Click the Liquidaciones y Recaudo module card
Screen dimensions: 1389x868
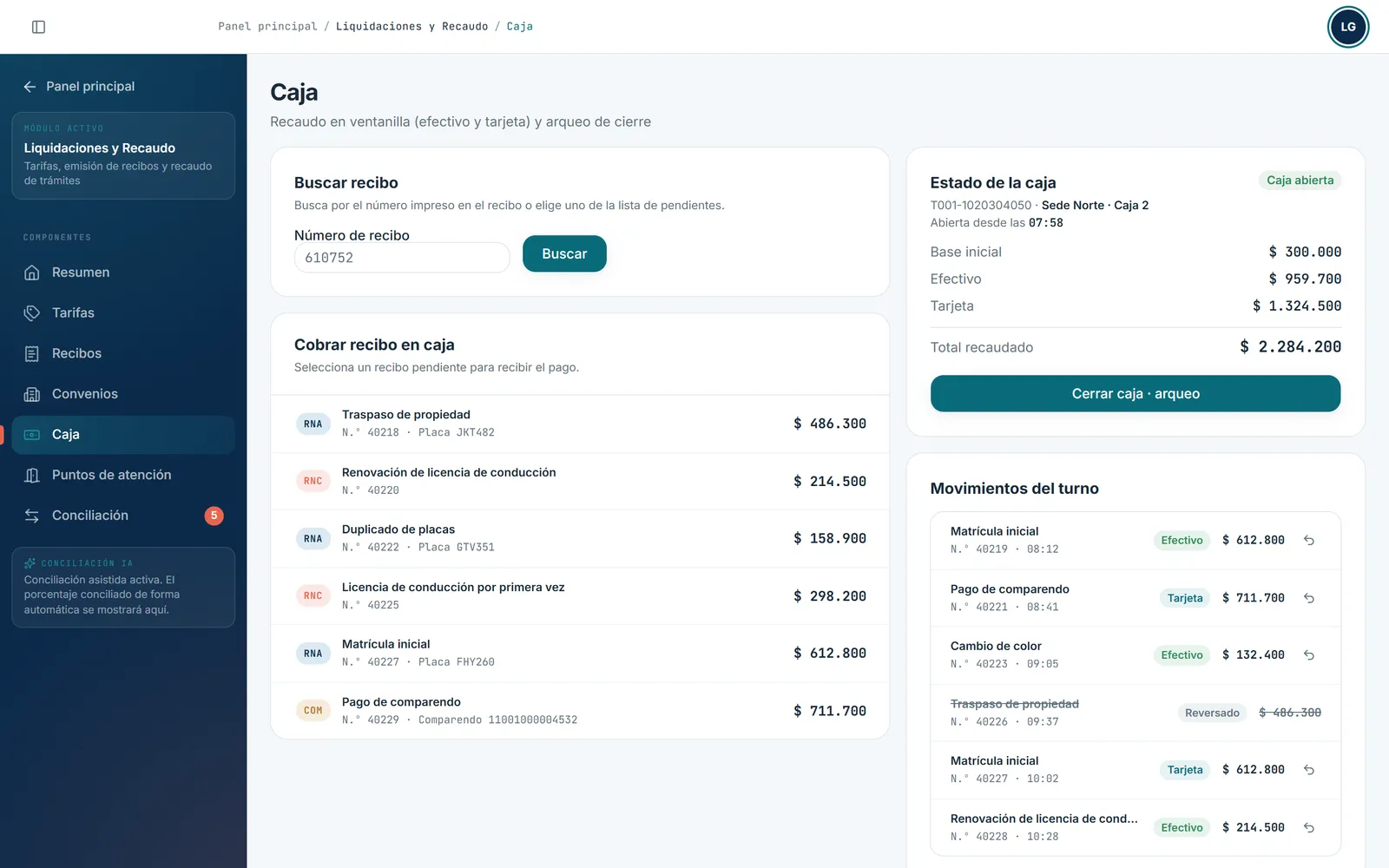[123, 156]
